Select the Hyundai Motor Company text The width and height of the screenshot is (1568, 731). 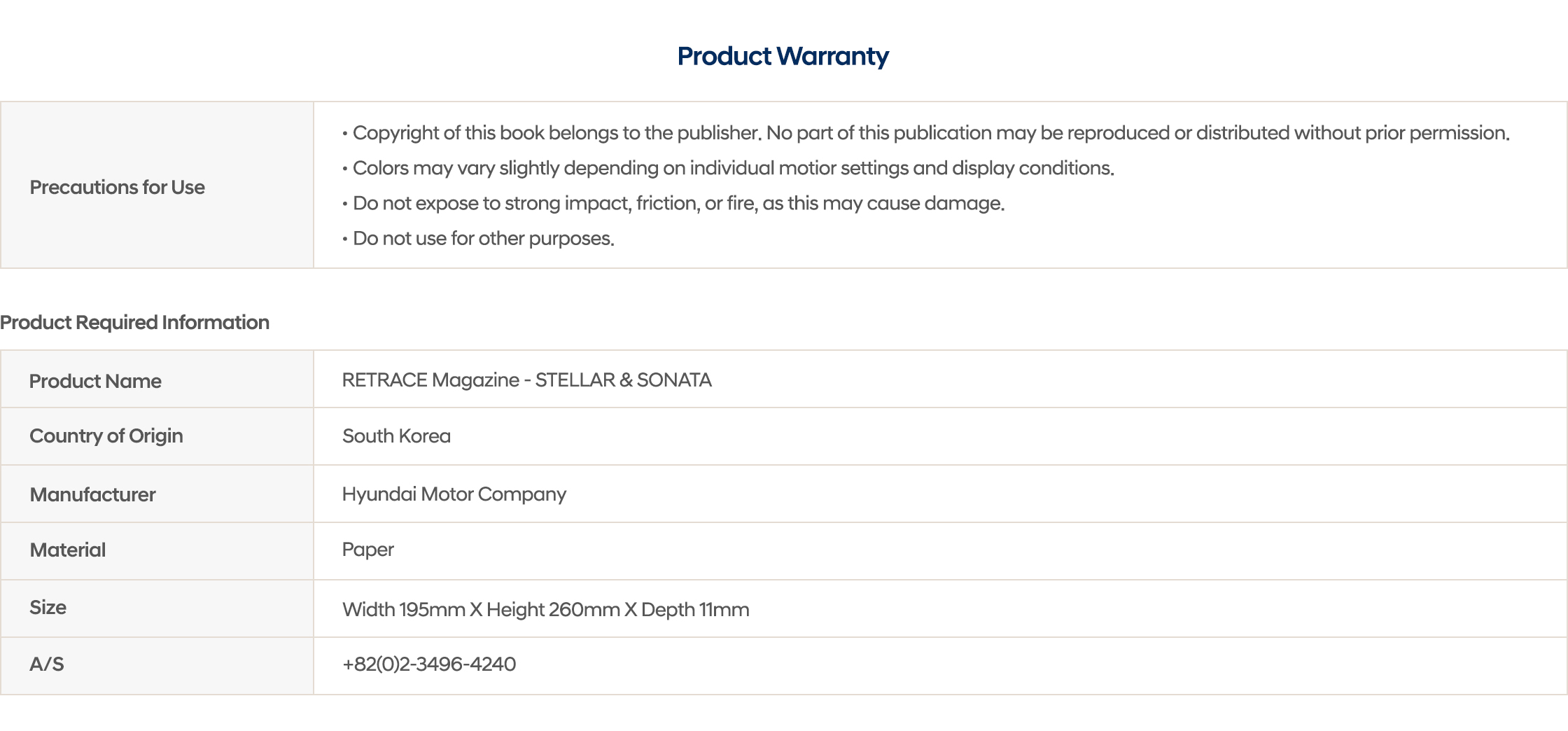tap(454, 494)
